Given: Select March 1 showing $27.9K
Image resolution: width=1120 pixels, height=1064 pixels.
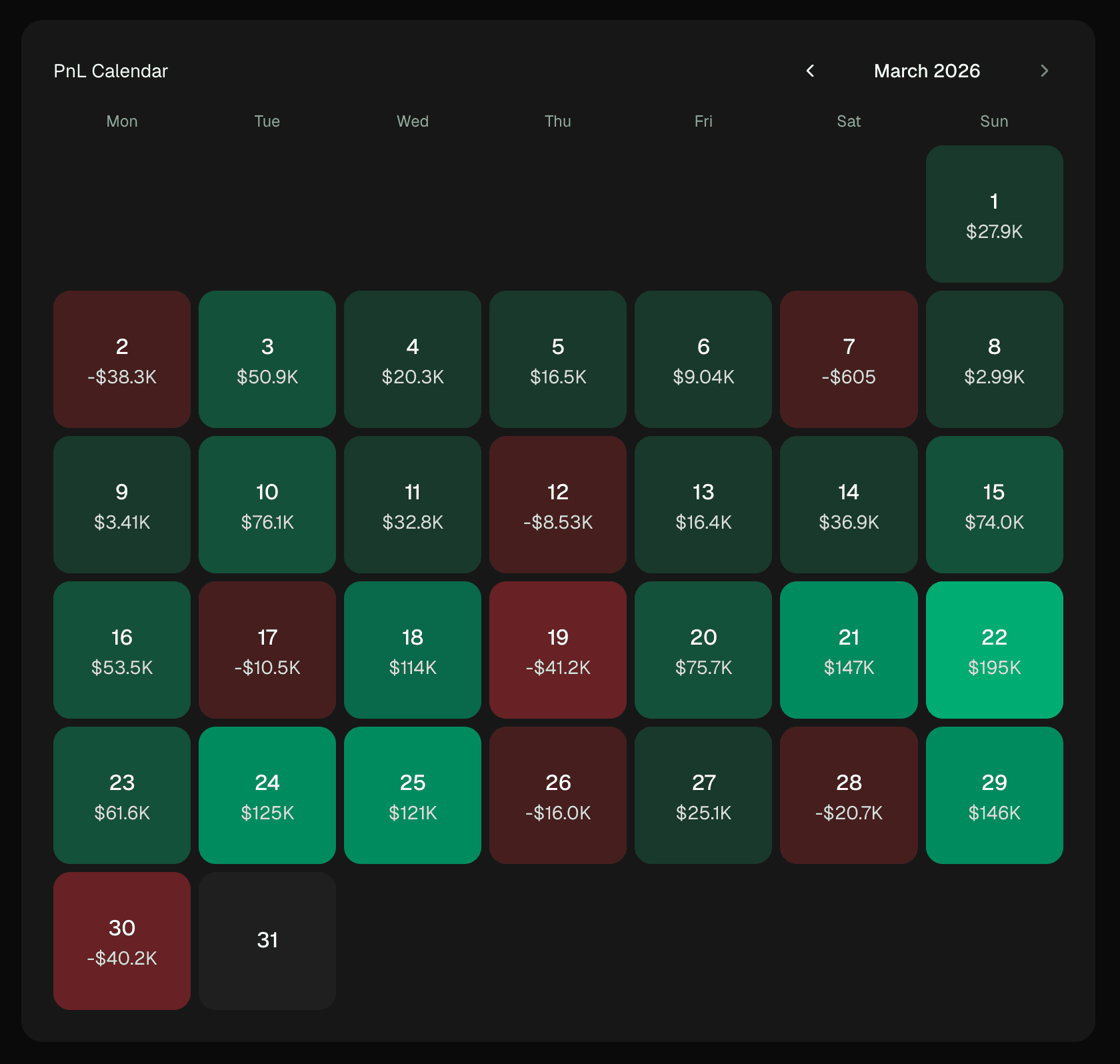Looking at the screenshot, I should pyautogui.click(x=994, y=215).
